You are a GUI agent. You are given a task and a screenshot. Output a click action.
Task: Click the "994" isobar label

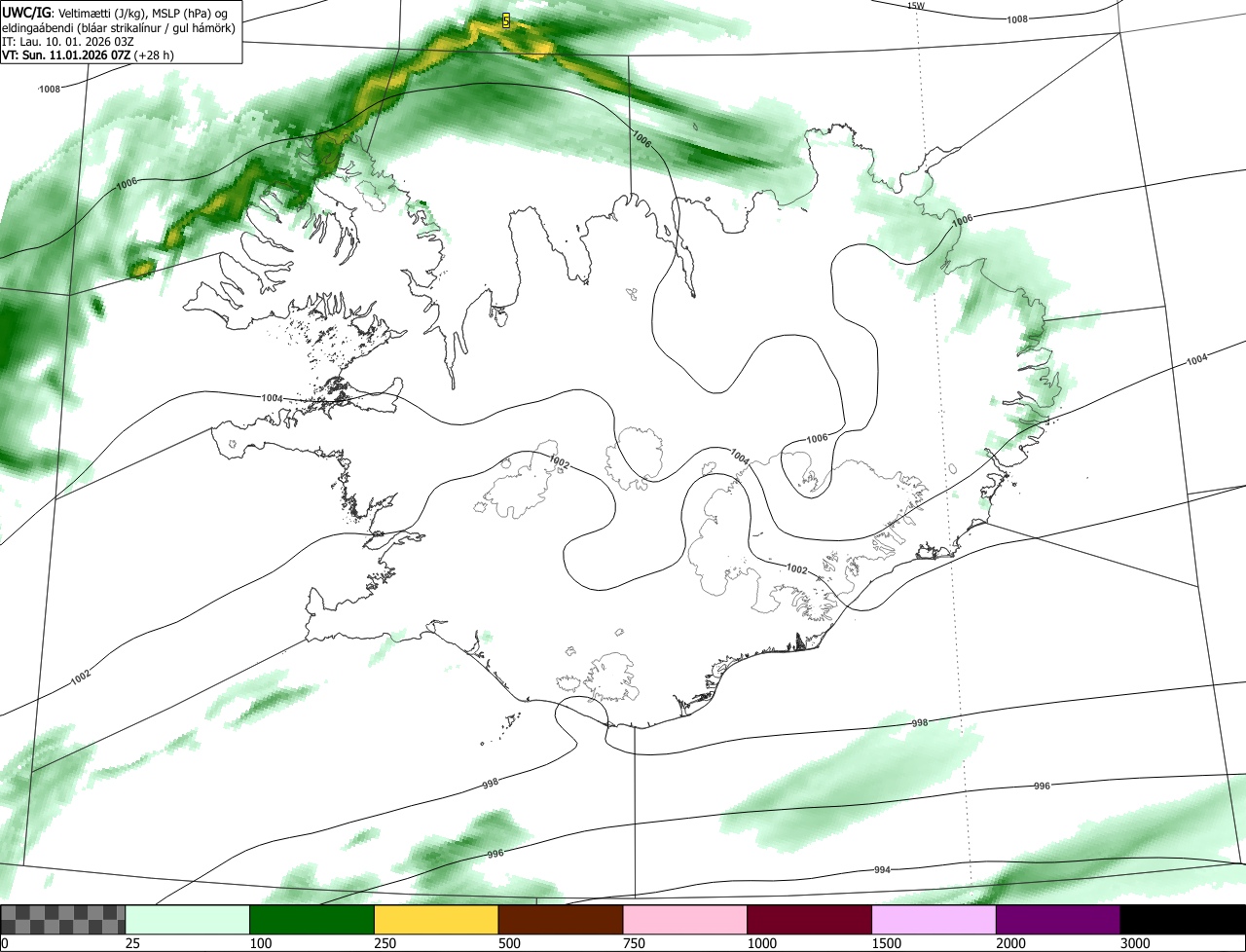point(882,869)
